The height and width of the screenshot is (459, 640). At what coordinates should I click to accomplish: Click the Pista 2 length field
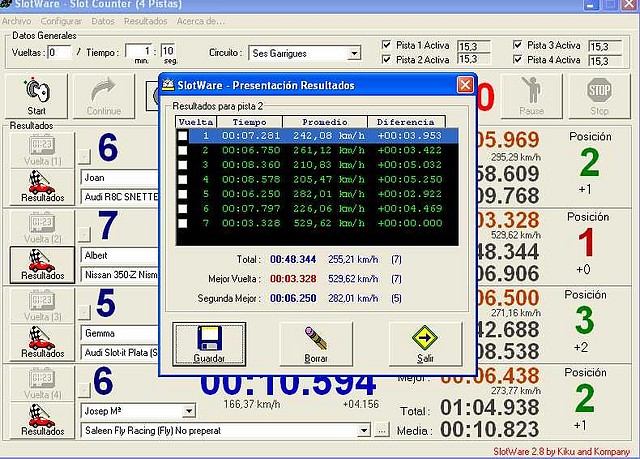(x=473, y=60)
